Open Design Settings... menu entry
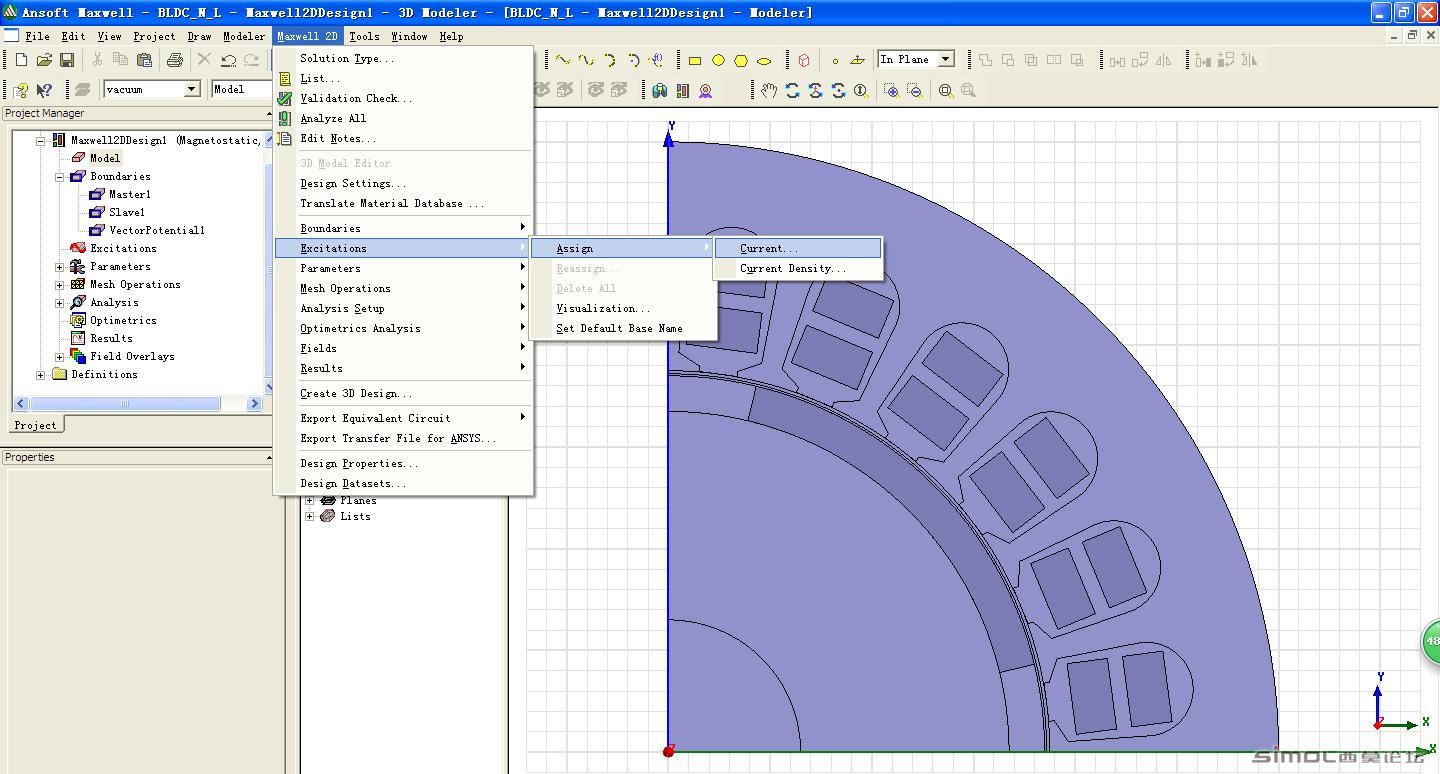This screenshot has height=774, width=1440. pos(403,183)
